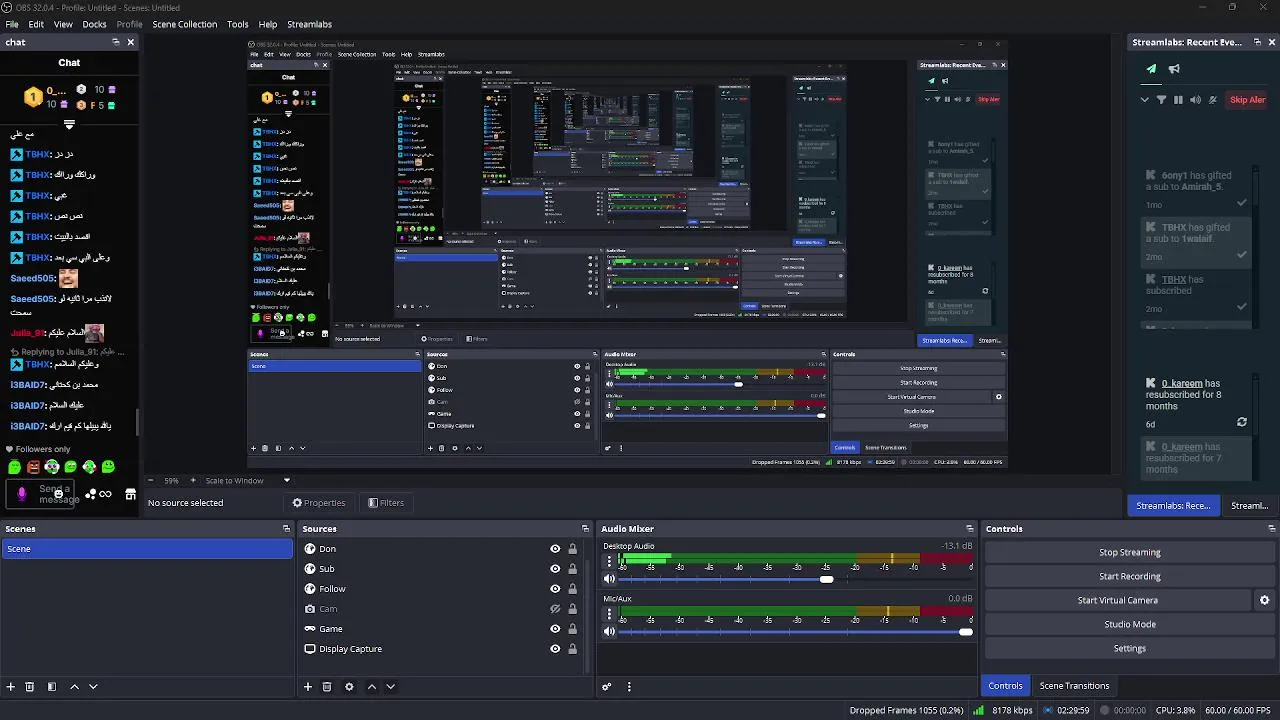Open scene filters icon in Scenes dock
Screen dimensions: 1280x720
52,687
